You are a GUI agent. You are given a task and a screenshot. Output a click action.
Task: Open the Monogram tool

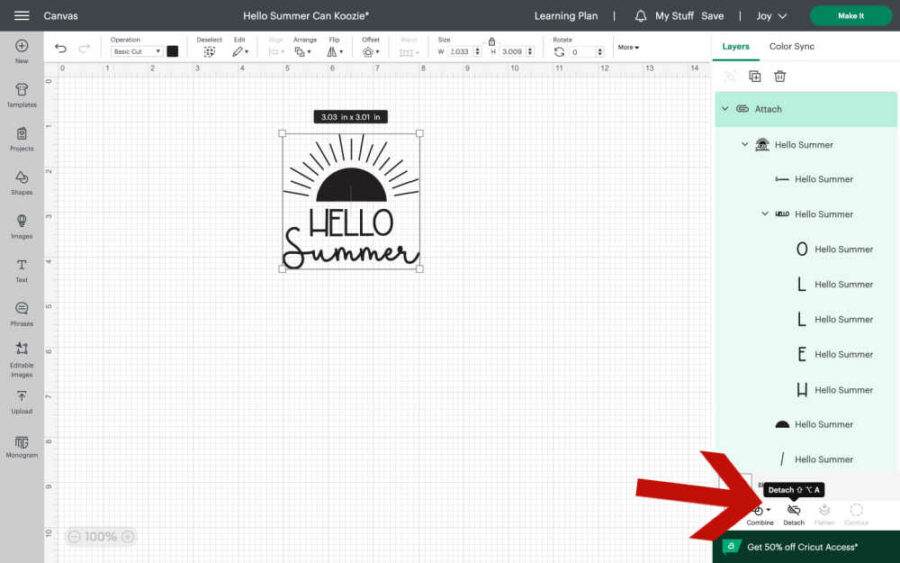21,445
